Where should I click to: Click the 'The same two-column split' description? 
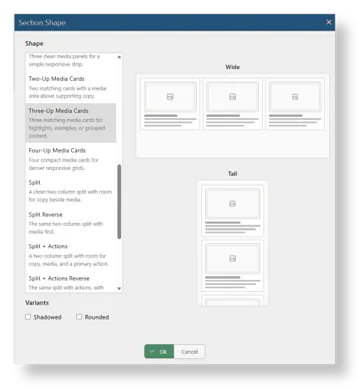tap(66, 227)
